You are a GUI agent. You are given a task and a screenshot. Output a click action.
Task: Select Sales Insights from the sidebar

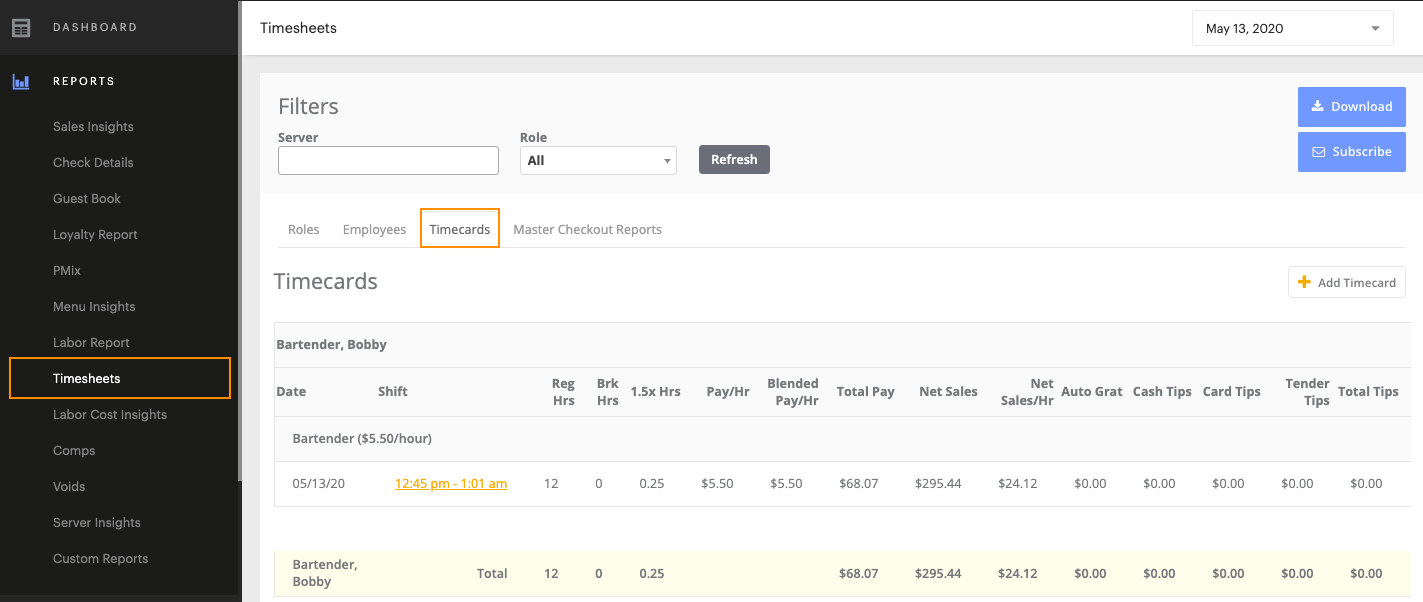tap(93, 126)
